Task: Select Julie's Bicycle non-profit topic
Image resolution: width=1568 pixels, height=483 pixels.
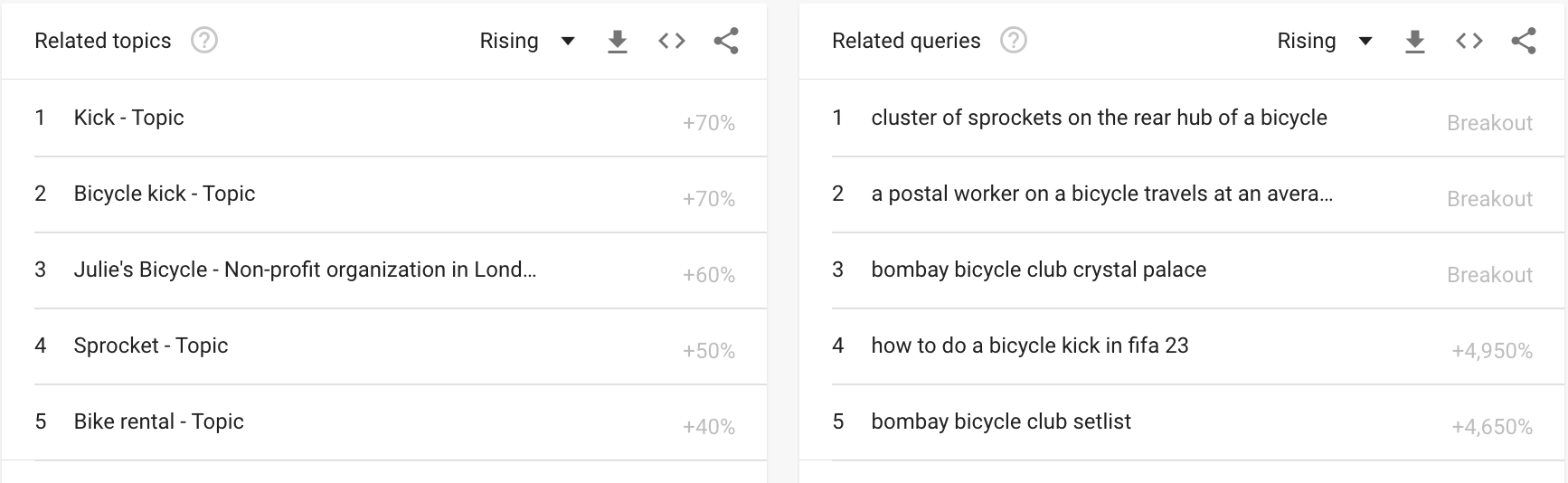Action: tap(305, 270)
